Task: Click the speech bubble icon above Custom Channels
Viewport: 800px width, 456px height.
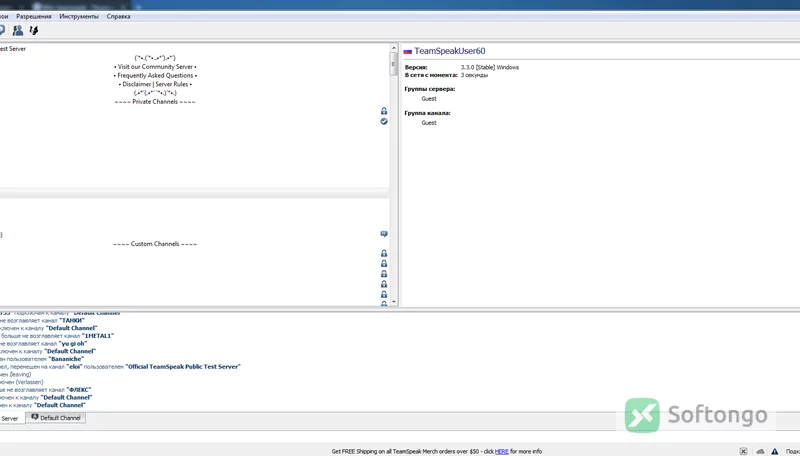Action: coord(384,234)
